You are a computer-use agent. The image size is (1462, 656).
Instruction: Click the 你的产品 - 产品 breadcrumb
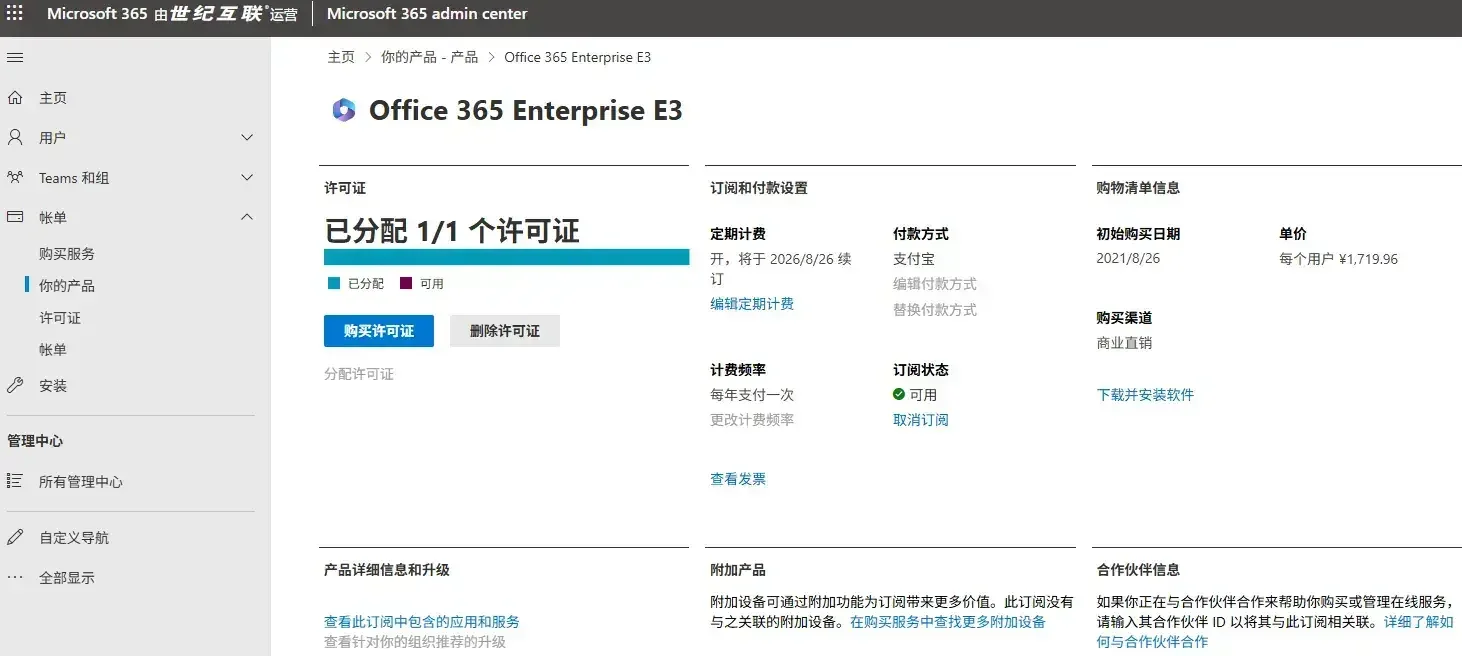coord(430,57)
